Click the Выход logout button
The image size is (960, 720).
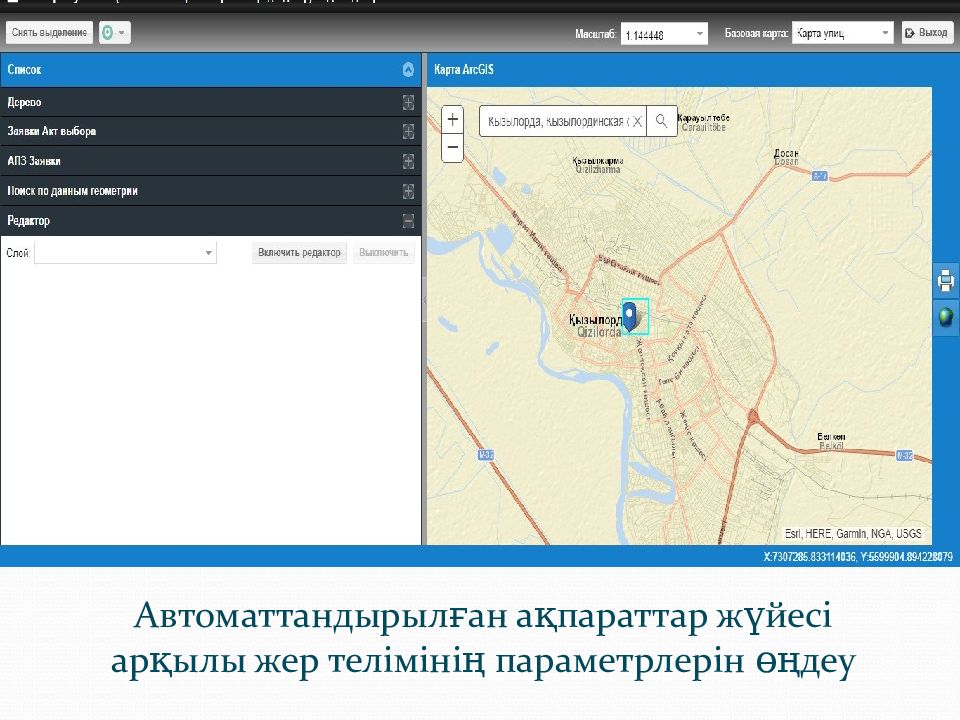pos(927,32)
